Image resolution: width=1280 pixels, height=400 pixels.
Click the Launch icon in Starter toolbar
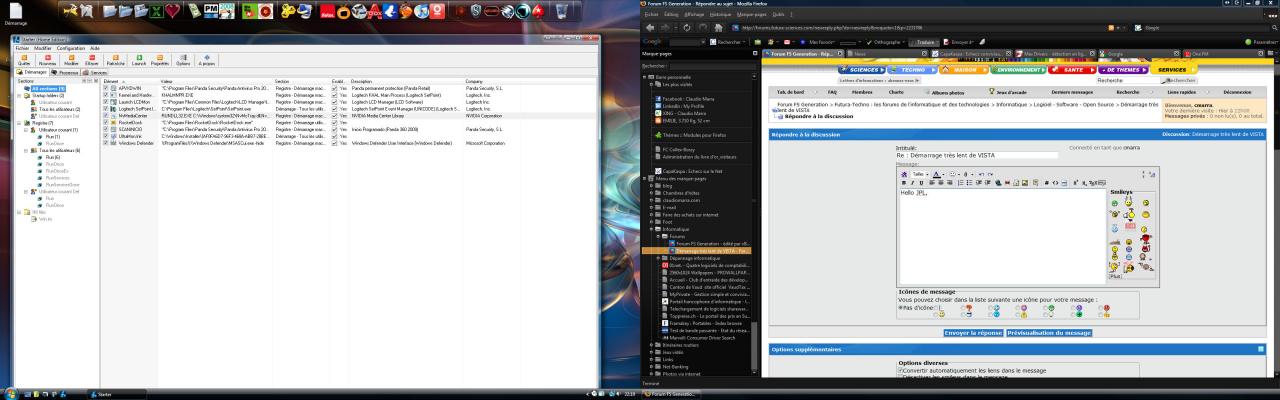[x=139, y=58]
